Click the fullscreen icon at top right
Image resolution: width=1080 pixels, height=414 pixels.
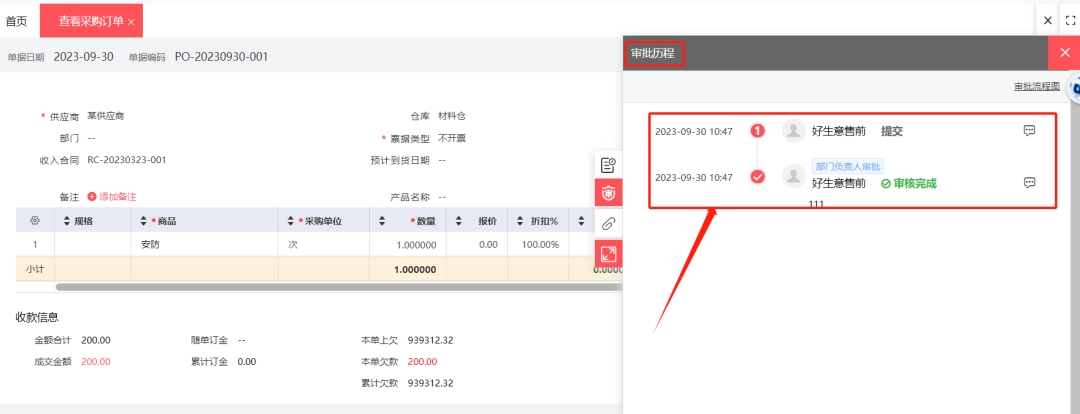pyautogui.click(x=1070, y=21)
